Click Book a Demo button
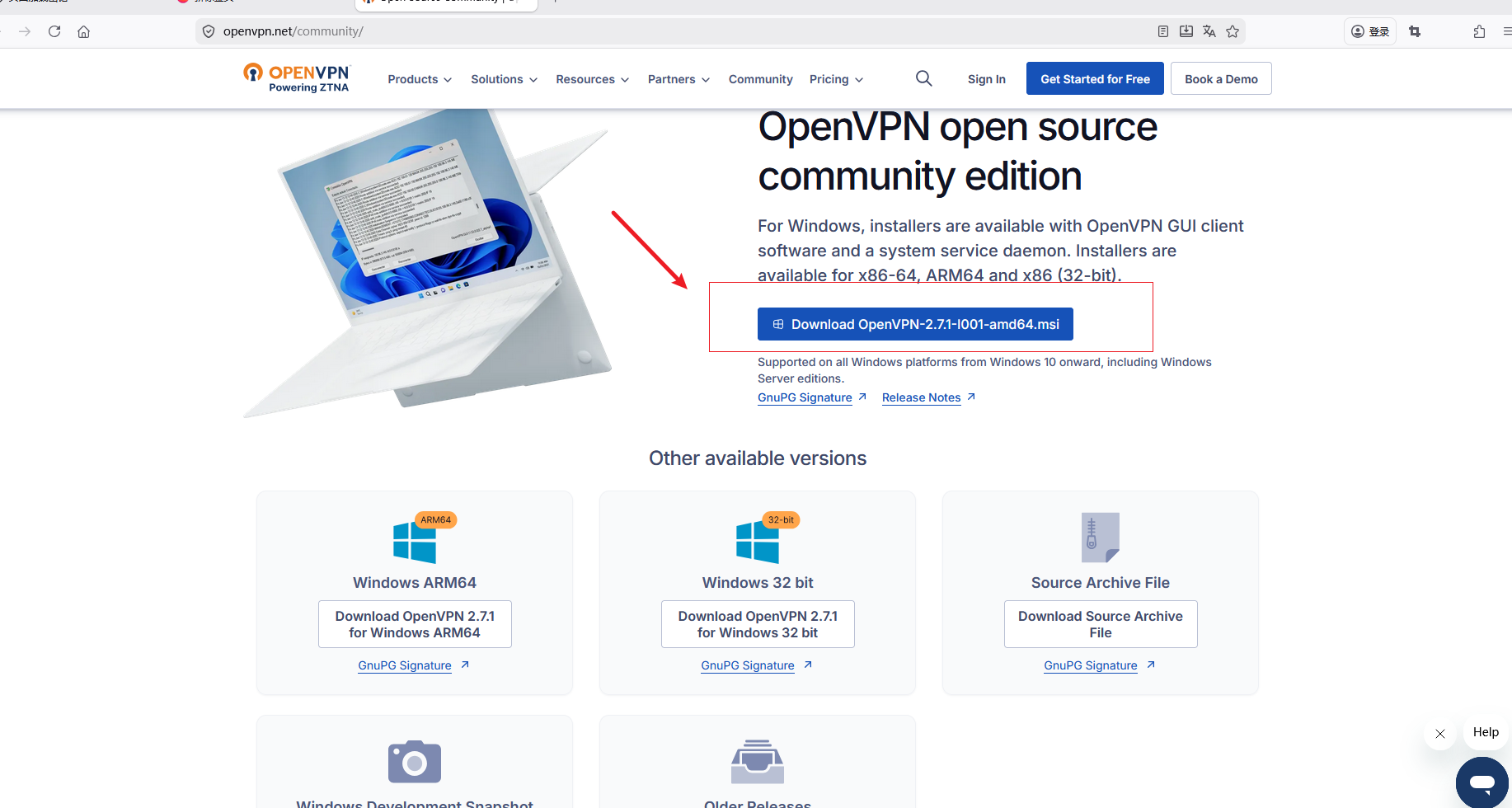The width and height of the screenshot is (1512, 808). pos(1221,78)
